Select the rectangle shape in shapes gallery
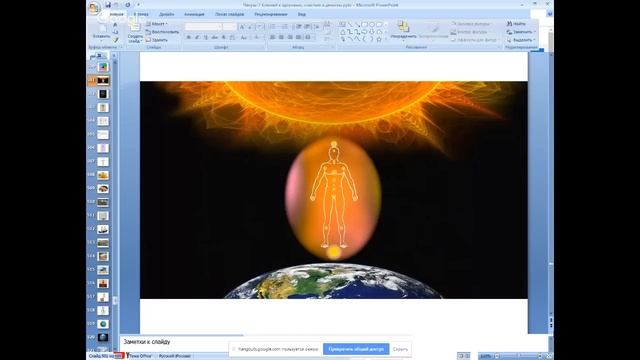The width and height of the screenshot is (640, 360). tap(364, 25)
